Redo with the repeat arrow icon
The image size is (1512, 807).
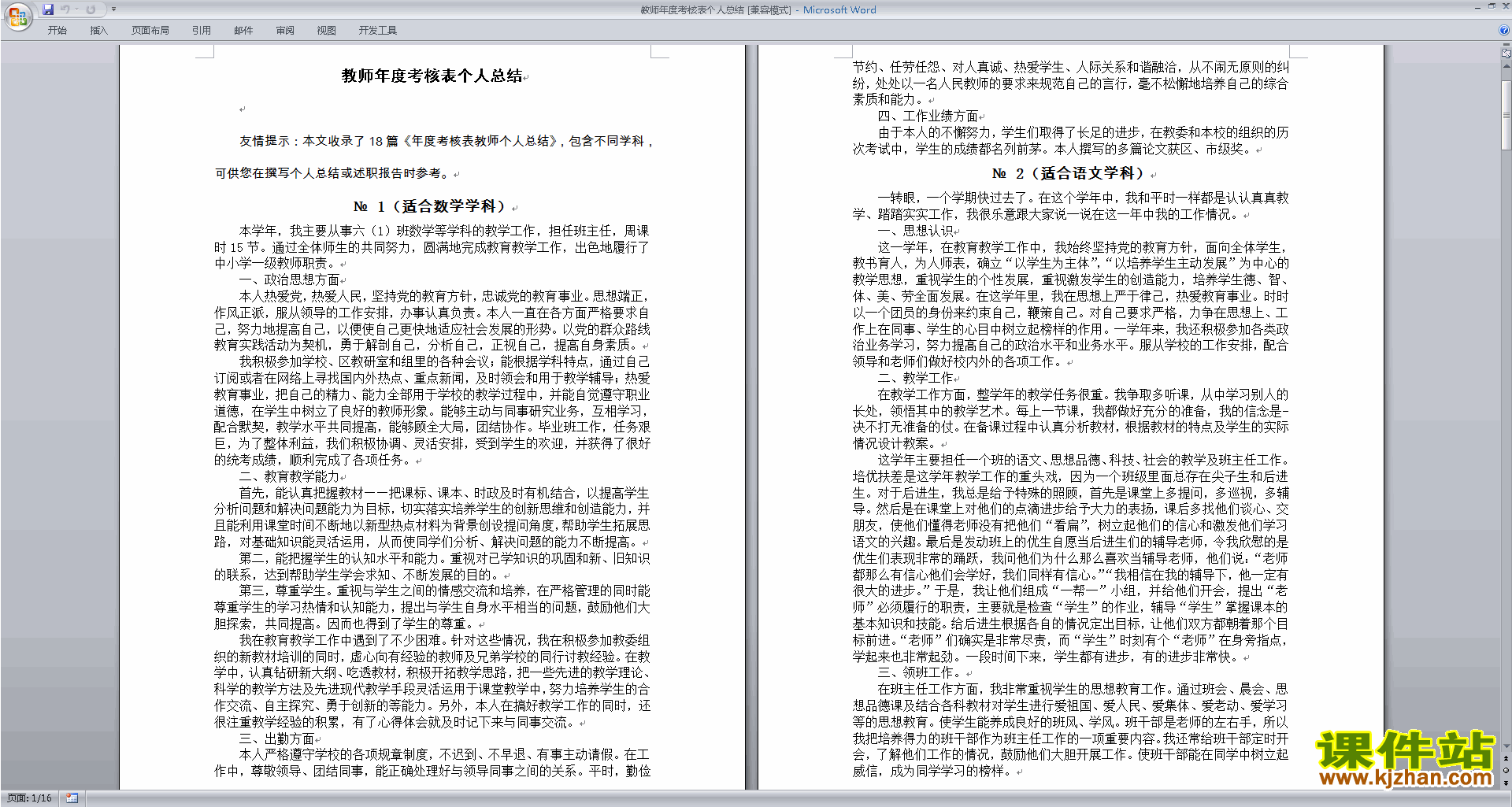click(91, 9)
